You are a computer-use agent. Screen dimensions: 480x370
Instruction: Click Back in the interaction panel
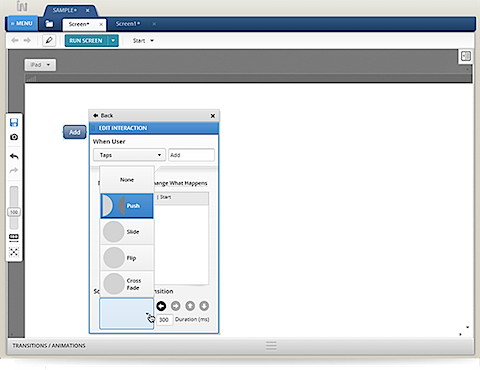point(103,116)
